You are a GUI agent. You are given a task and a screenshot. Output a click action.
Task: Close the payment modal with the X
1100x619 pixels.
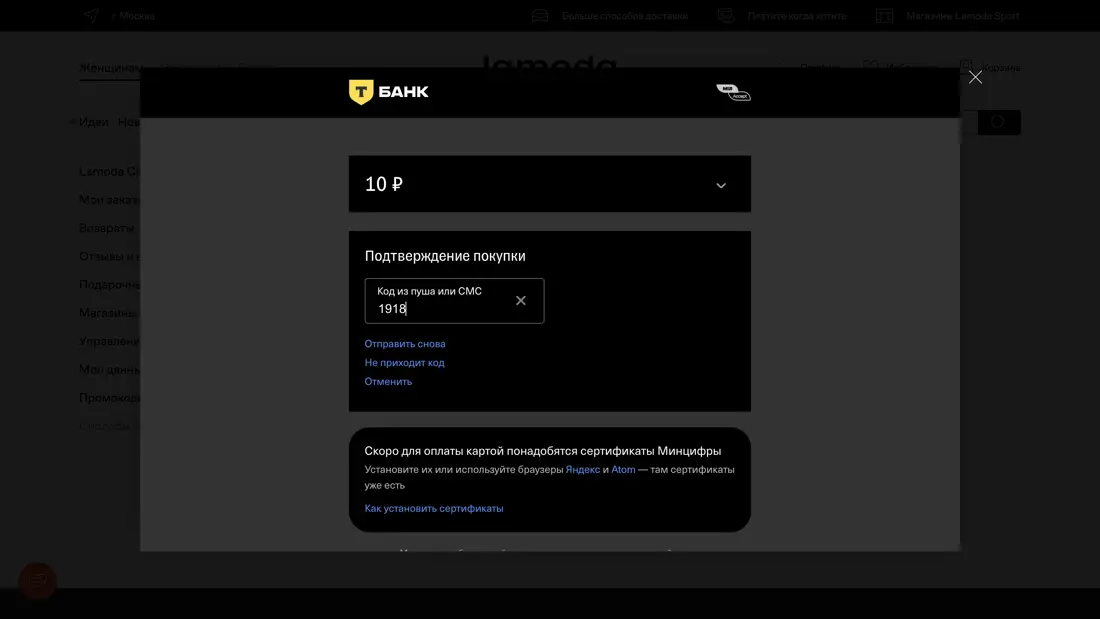click(x=975, y=77)
